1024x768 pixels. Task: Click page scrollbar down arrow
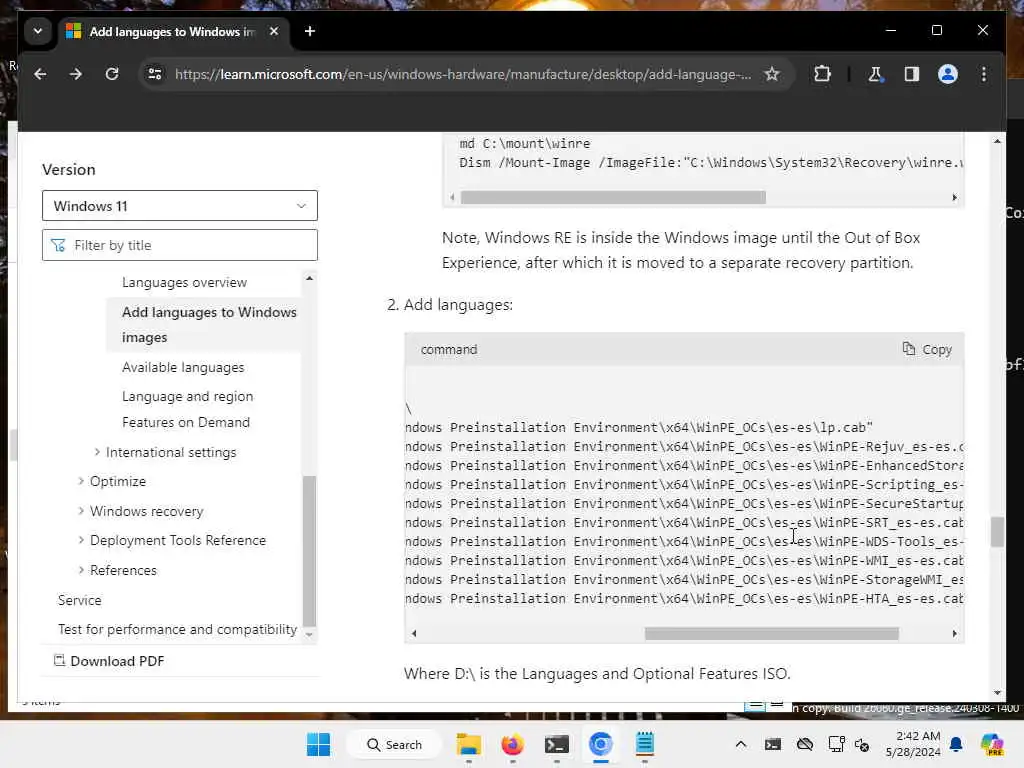click(997, 692)
